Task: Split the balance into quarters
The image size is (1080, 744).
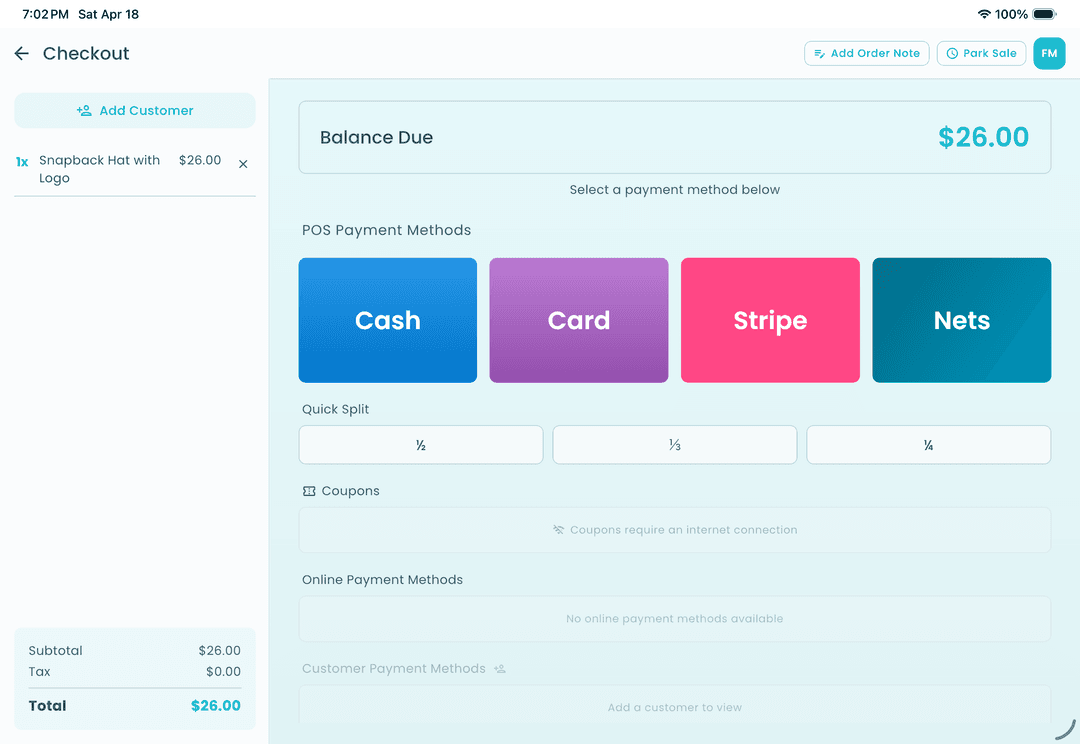Action: tap(928, 445)
